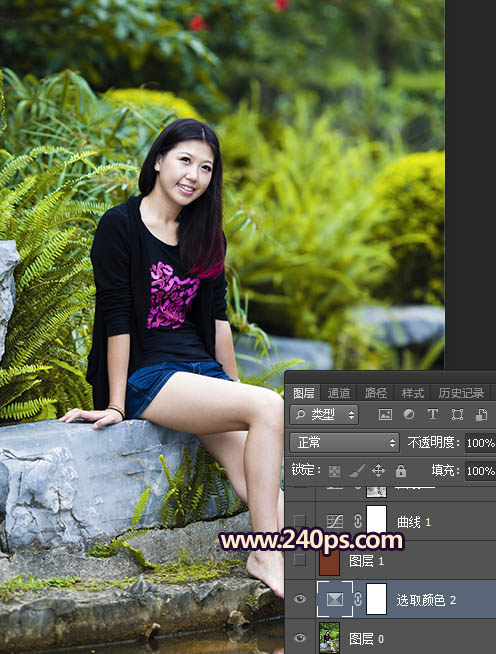Screen dimensions: 496x654
Task: Select the 图层 0 photo thumbnail
Action: pos(329,638)
